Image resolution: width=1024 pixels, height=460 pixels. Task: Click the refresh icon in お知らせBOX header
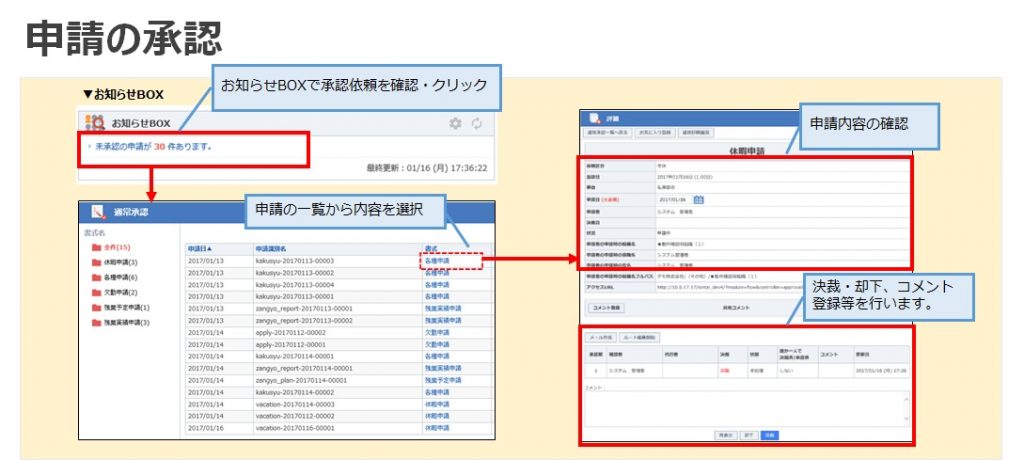(x=477, y=123)
